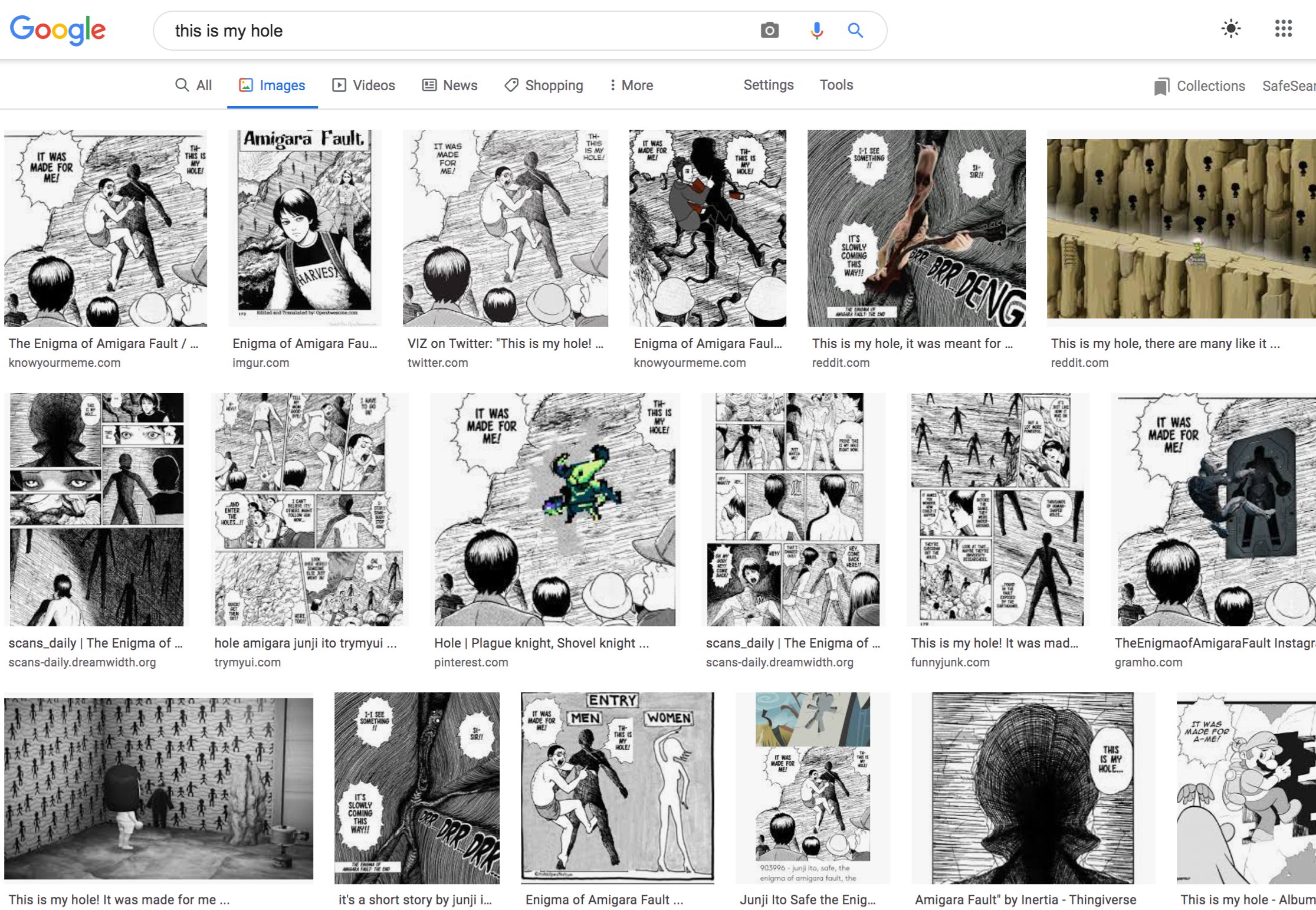Viewport: 1316px width, 910px height.
Task: Click 'it's a short story by junji i...' title
Action: click(415, 899)
